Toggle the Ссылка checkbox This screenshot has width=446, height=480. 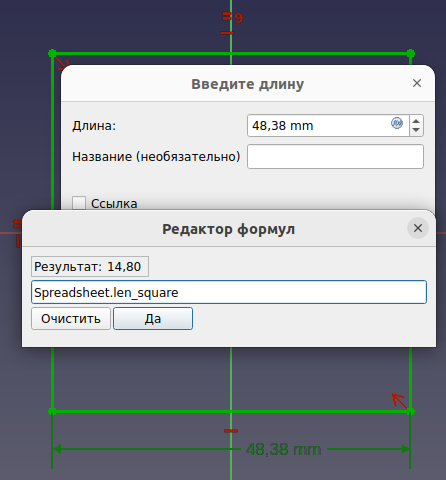79,203
